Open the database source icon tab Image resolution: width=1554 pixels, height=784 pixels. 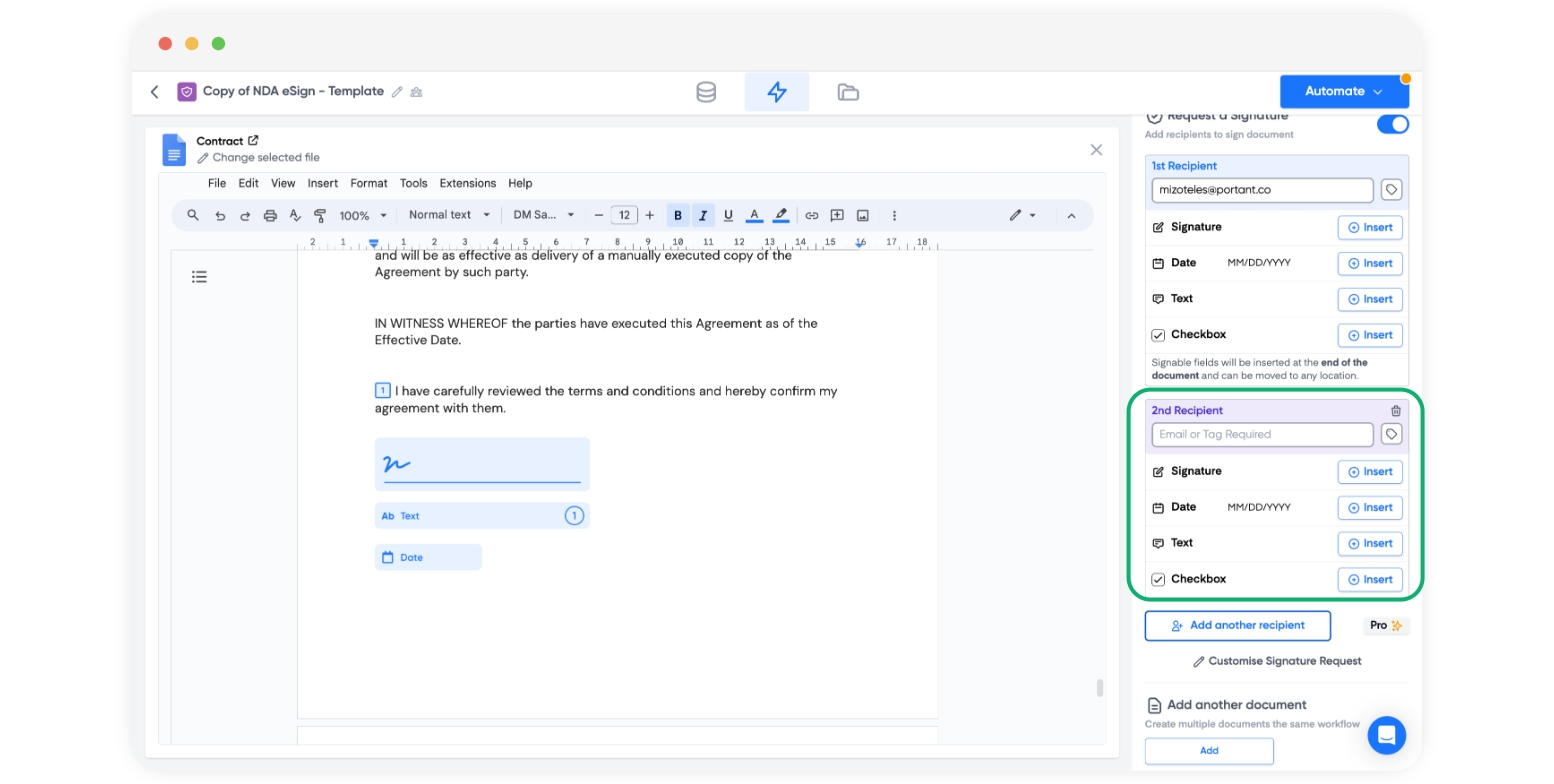[706, 92]
